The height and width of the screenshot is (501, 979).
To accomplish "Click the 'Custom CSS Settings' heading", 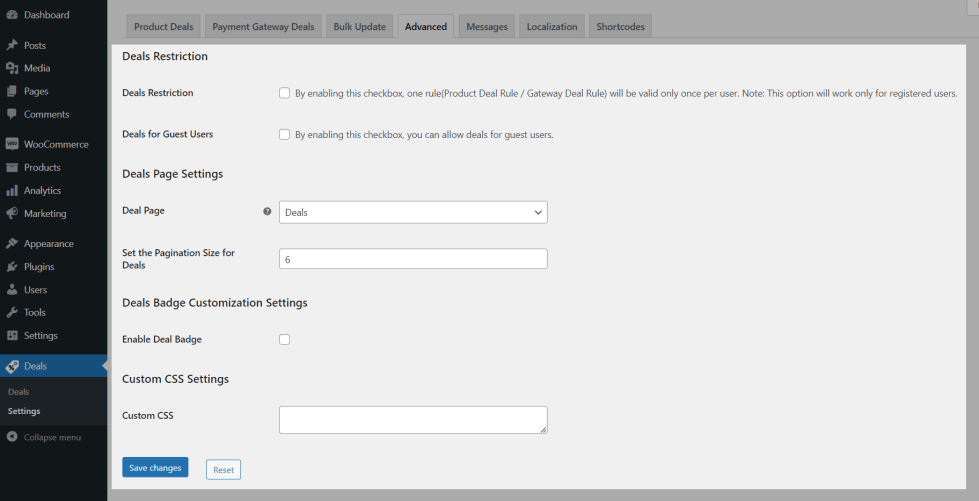I will tap(175, 379).
